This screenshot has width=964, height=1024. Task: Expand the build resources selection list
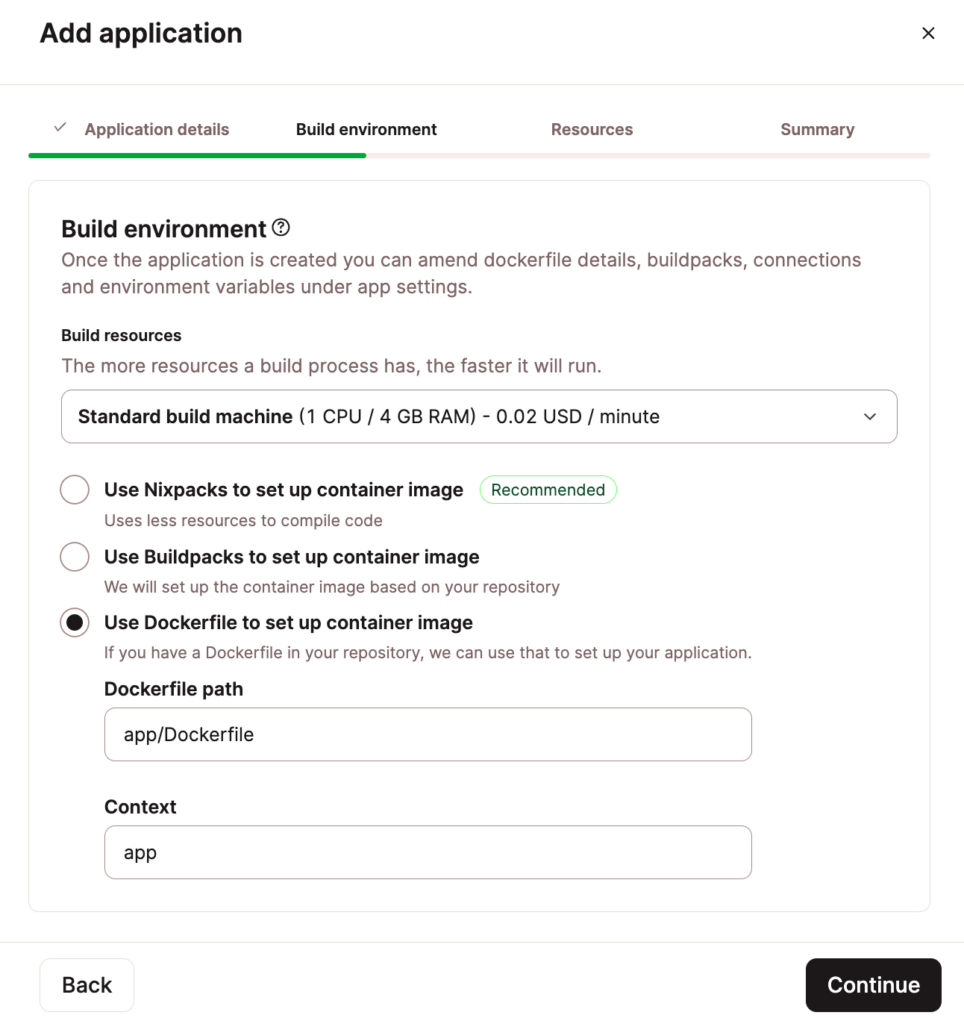click(479, 416)
